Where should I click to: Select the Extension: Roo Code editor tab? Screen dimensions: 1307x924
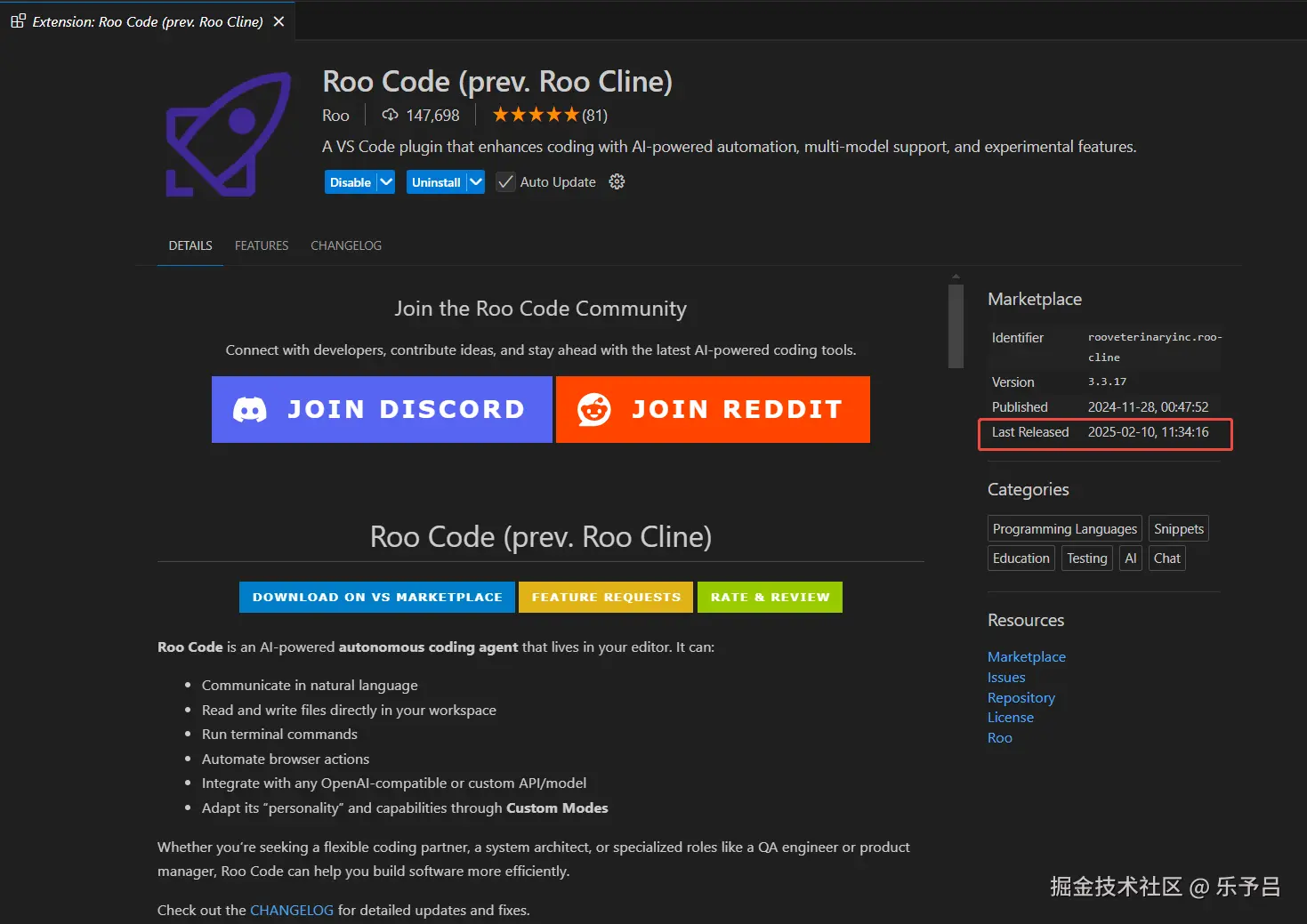[148, 21]
